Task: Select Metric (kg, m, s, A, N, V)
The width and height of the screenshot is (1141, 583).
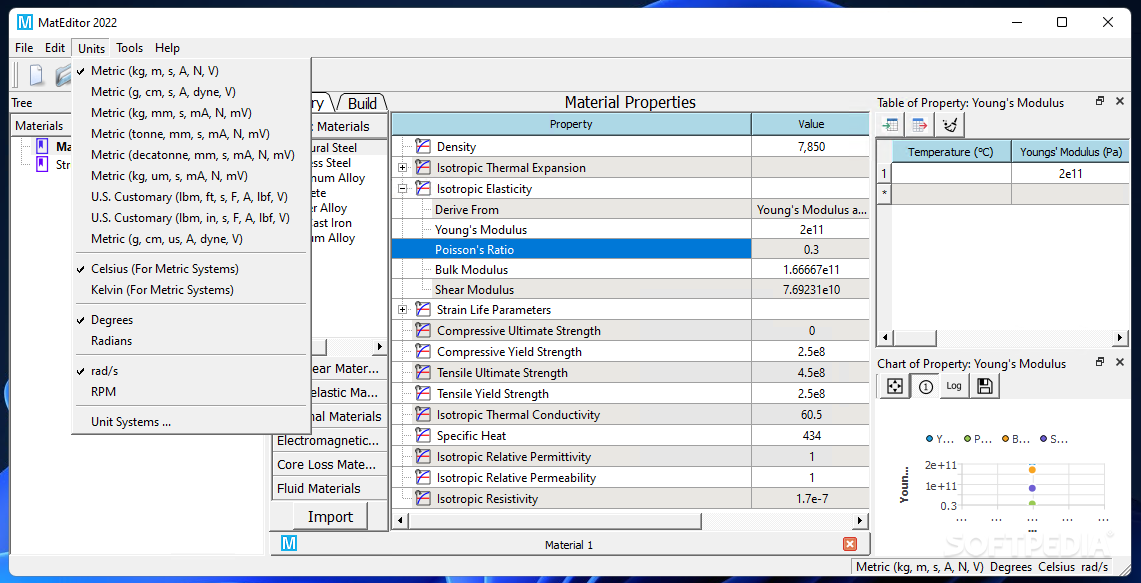Action: point(192,71)
